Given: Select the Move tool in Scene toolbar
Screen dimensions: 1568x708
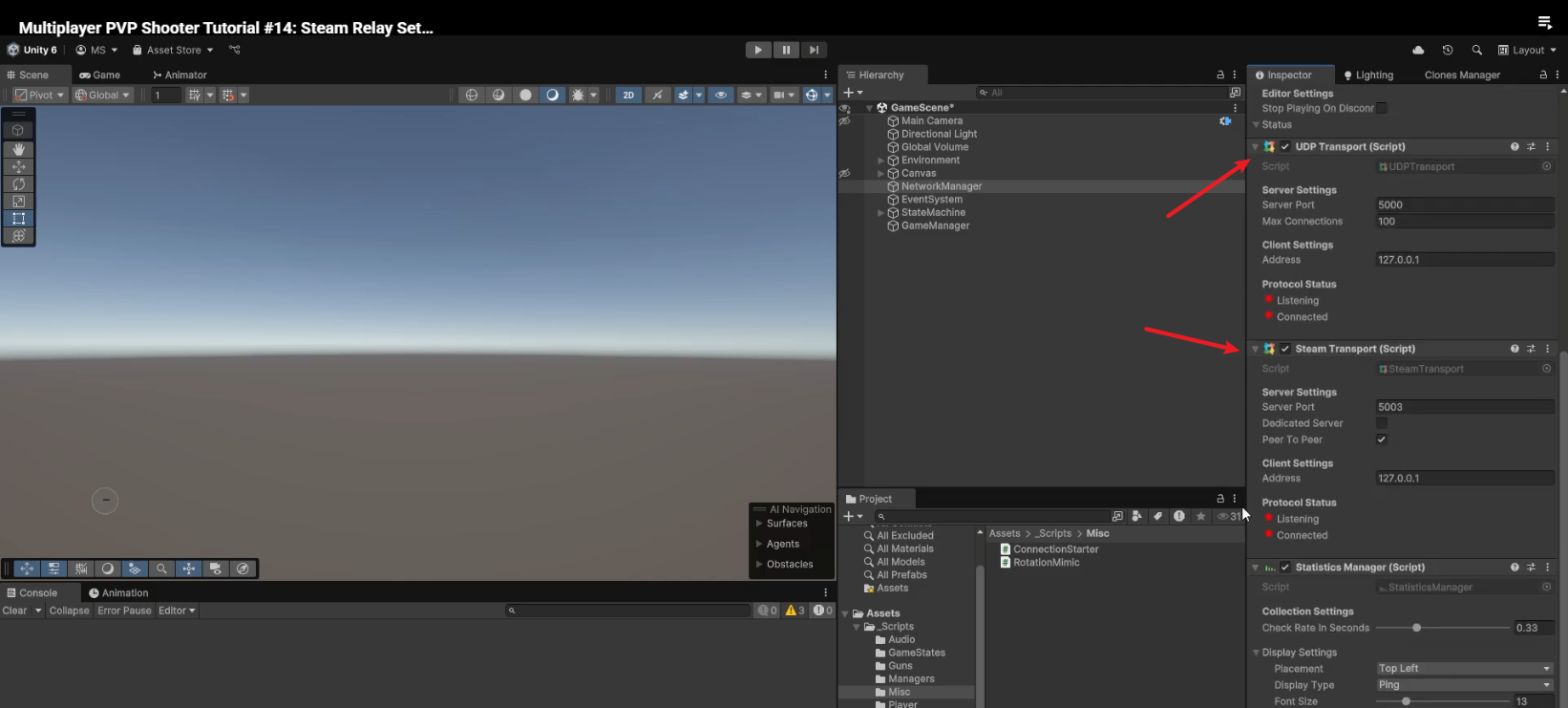Looking at the screenshot, I should (x=18, y=166).
